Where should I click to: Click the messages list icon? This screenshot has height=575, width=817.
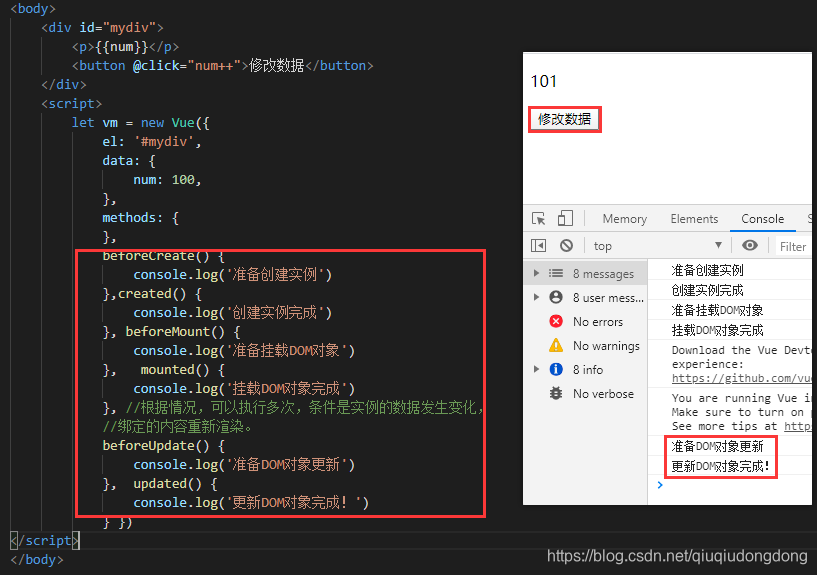tap(556, 273)
